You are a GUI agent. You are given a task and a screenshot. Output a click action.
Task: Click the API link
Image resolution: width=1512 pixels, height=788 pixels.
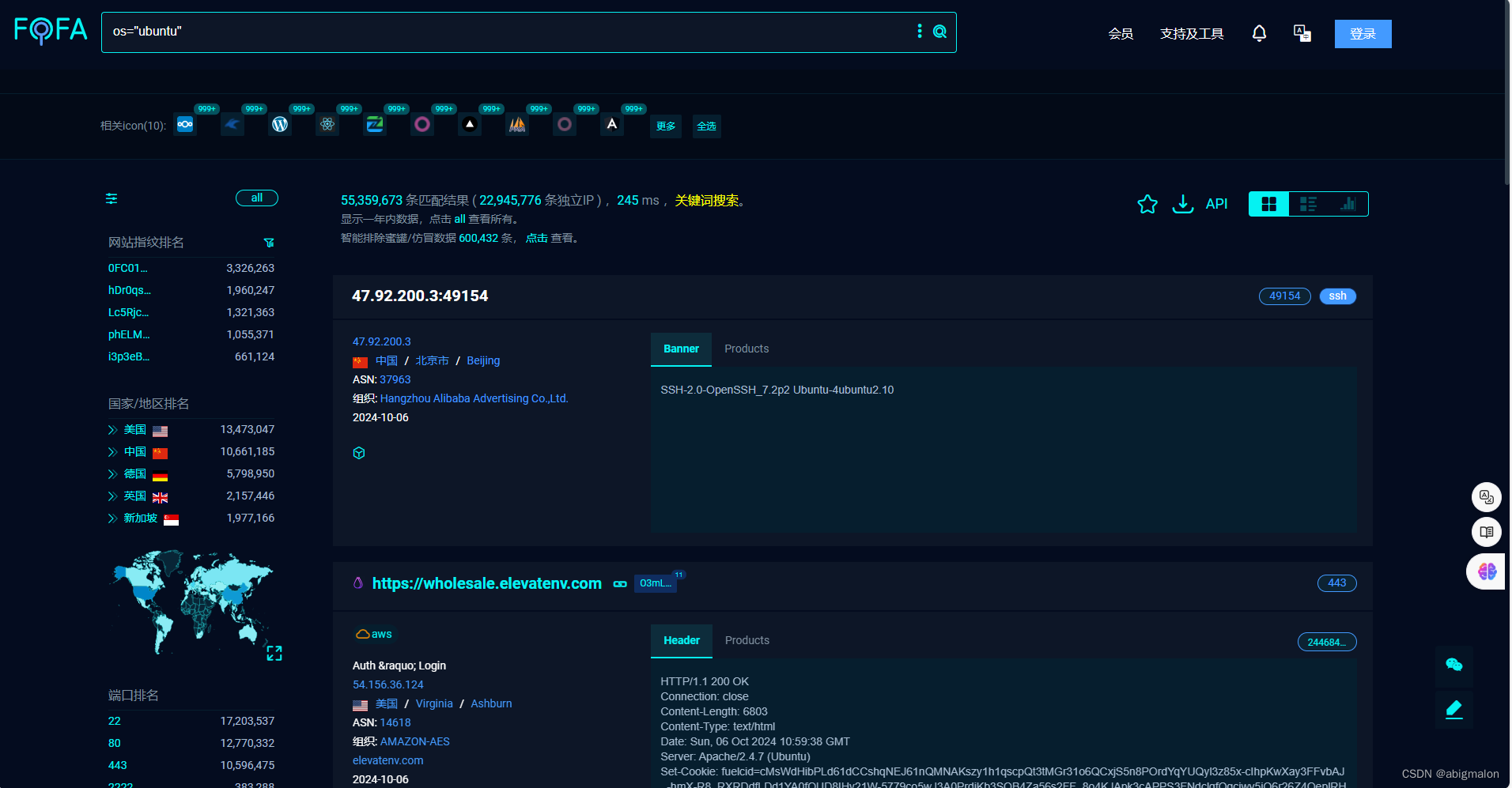click(1216, 204)
